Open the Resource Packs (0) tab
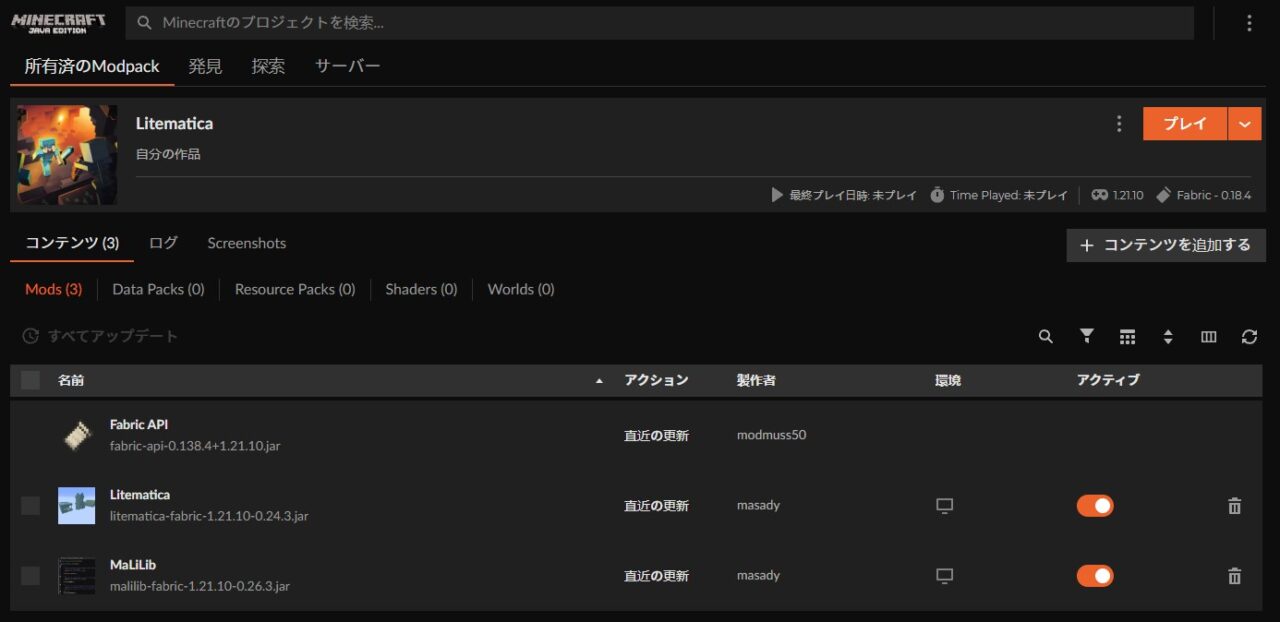This screenshot has width=1280, height=622. click(294, 289)
